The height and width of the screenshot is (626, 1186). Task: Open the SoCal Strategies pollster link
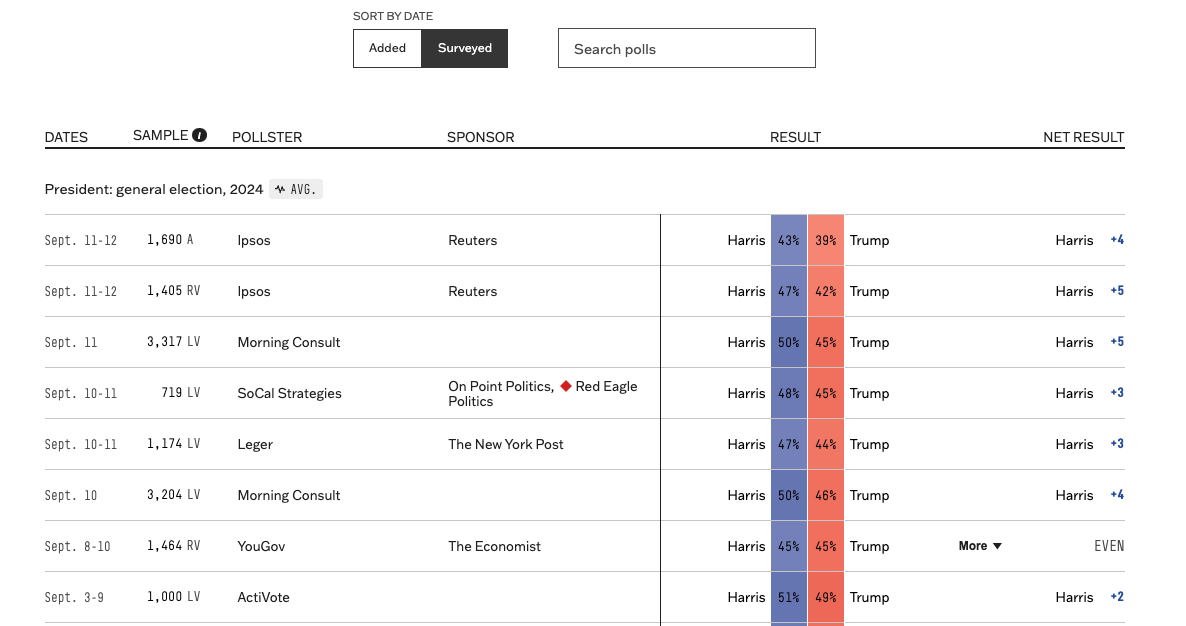(289, 393)
